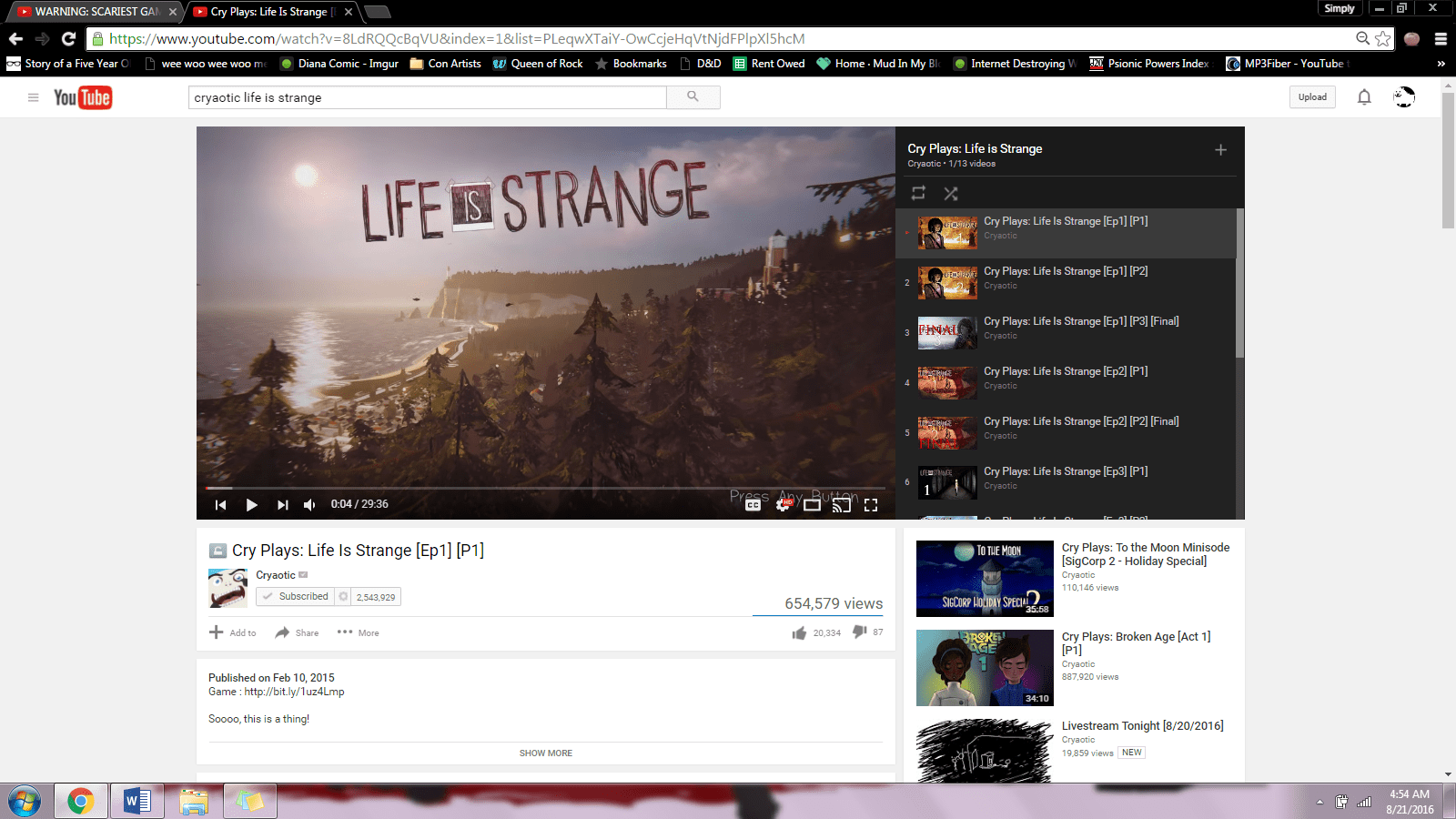This screenshot has height=819, width=1456.
Task: Toggle playlist repeat mode
Action: click(x=918, y=193)
